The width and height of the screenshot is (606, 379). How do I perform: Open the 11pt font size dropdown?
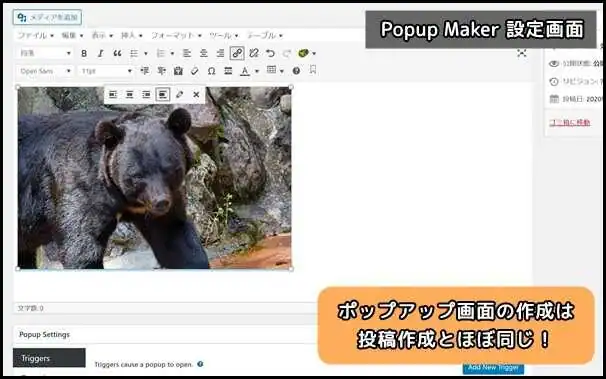pyautogui.click(x=106, y=71)
